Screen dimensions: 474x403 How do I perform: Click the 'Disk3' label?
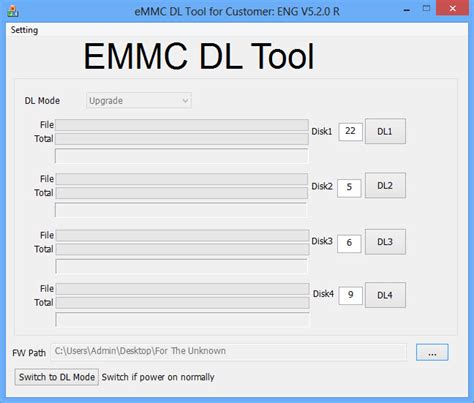tap(322, 241)
